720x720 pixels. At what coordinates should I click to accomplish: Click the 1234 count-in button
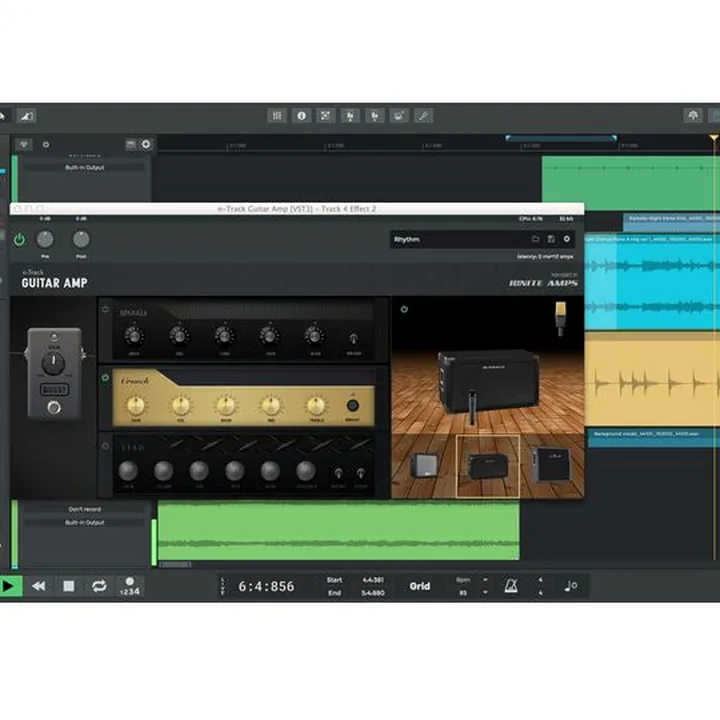pyautogui.click(x=129, y=586)
